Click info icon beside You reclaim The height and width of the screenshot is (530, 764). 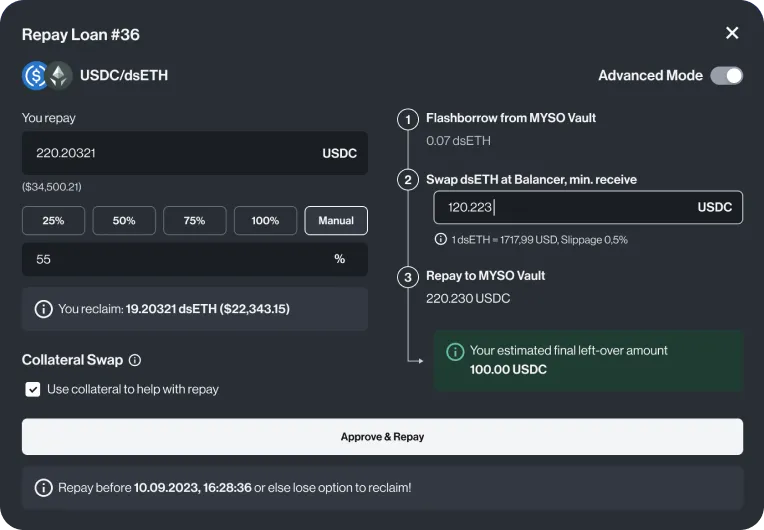pos(43,309)
